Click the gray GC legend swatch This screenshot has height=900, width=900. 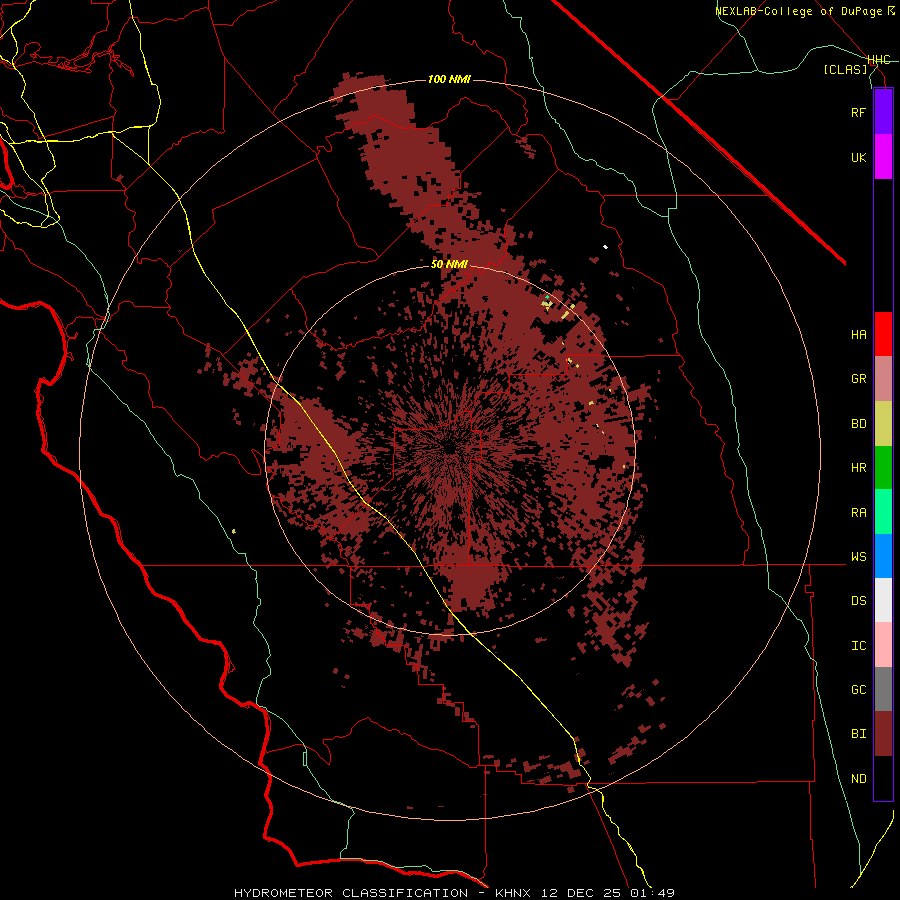pyautogui.click(x=883, y=689)
